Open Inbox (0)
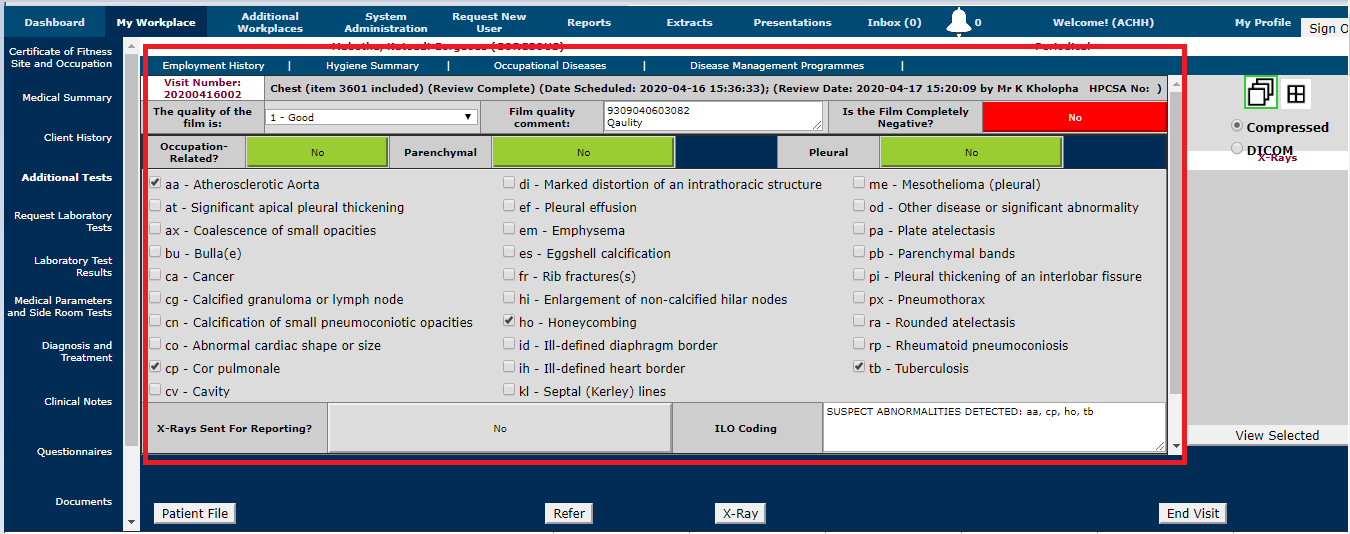1350x534 pixels. (x=894, y=22)
